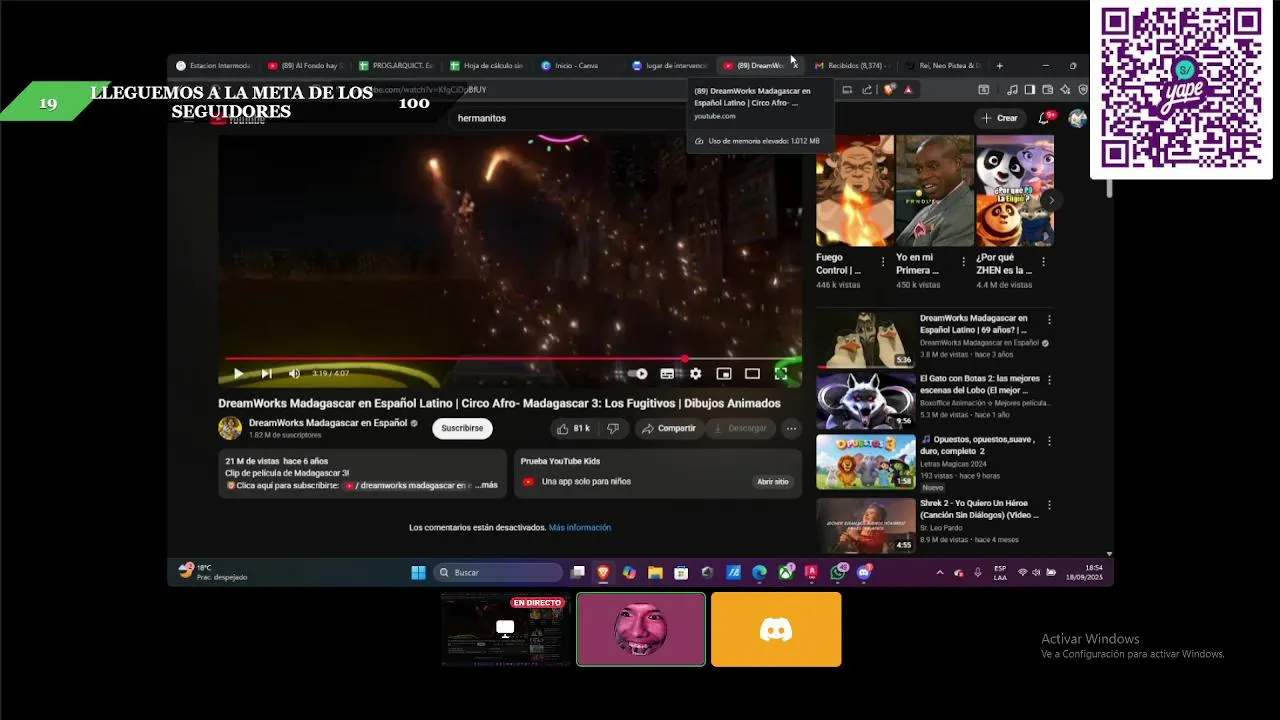Open options for ¿Por qué ZHEN short
The image size is (1280, 720).
tap(1043, 262)
